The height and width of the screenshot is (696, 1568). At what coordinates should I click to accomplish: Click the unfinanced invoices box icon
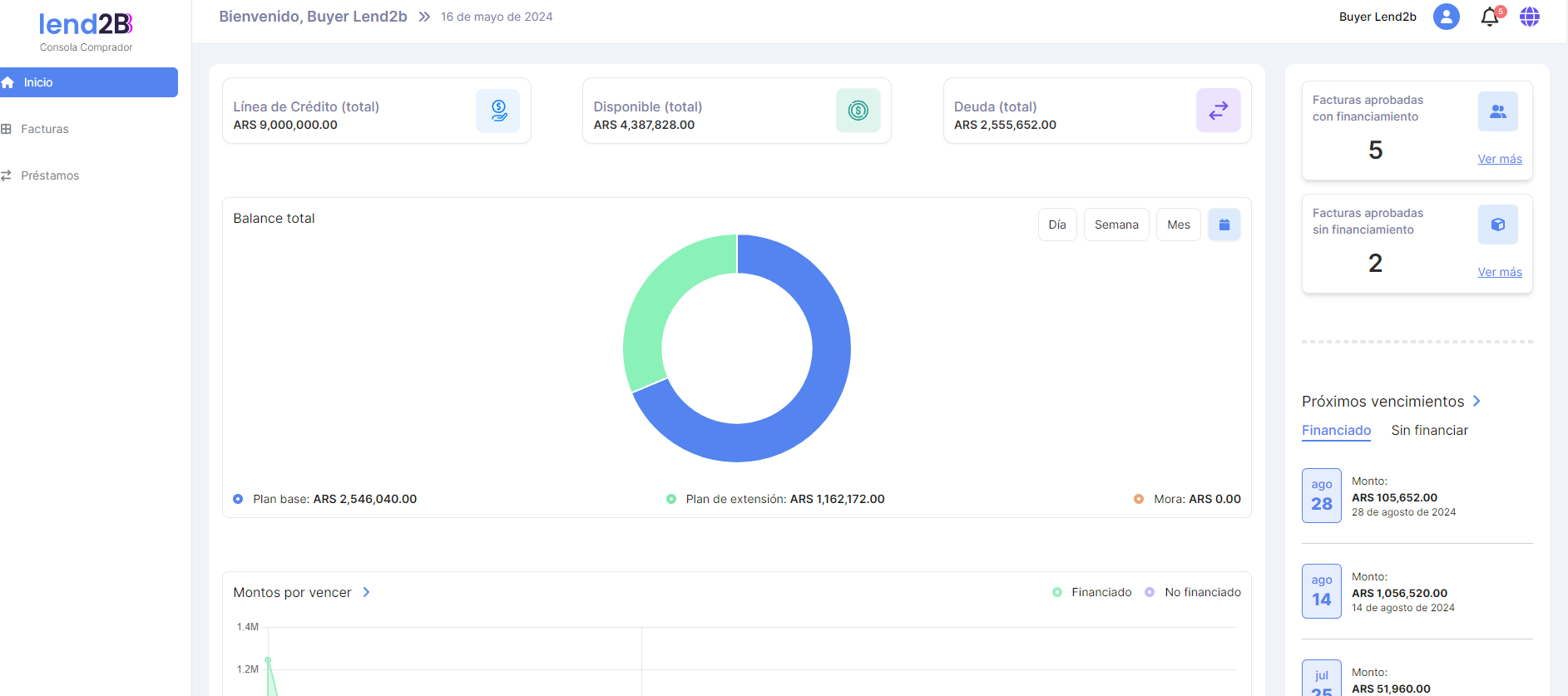tap(1497, 225)
